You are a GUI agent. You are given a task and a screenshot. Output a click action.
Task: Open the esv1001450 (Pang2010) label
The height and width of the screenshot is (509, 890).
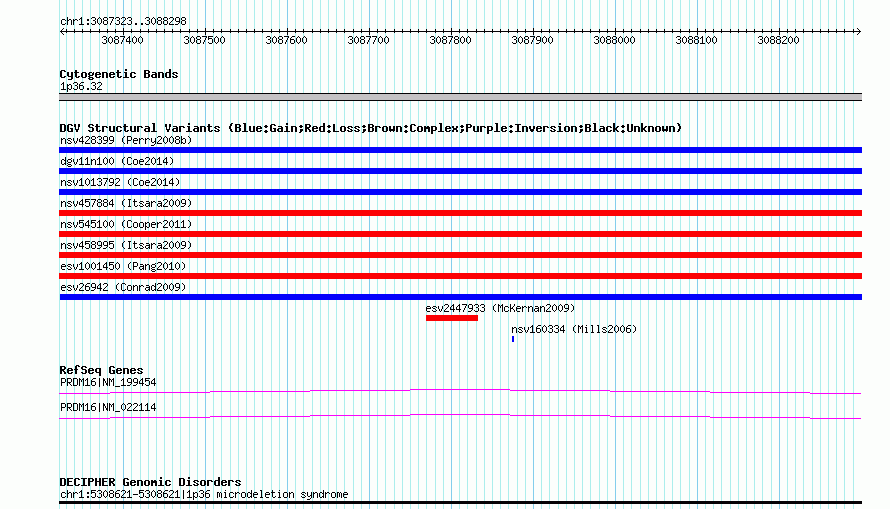[x=123, y=266]
